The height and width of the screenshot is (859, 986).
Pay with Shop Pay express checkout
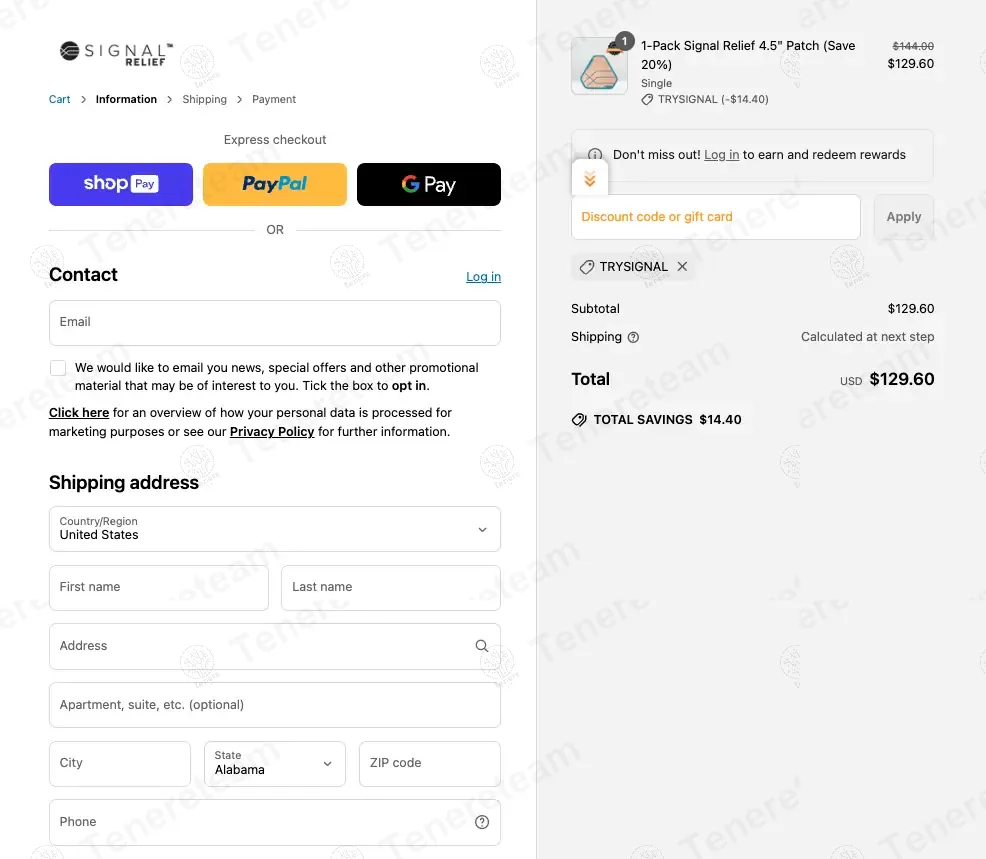(x=121, y=184)
